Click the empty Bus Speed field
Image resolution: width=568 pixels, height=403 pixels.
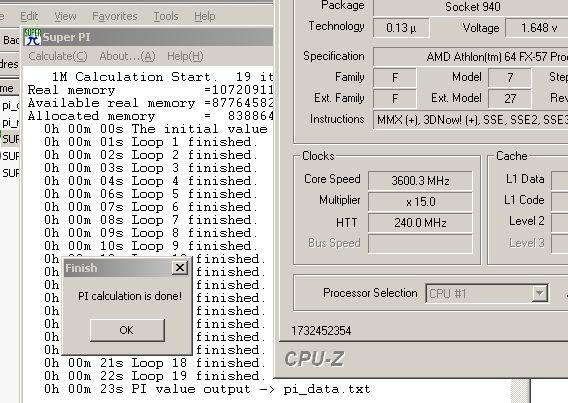[x=420, y=243]
